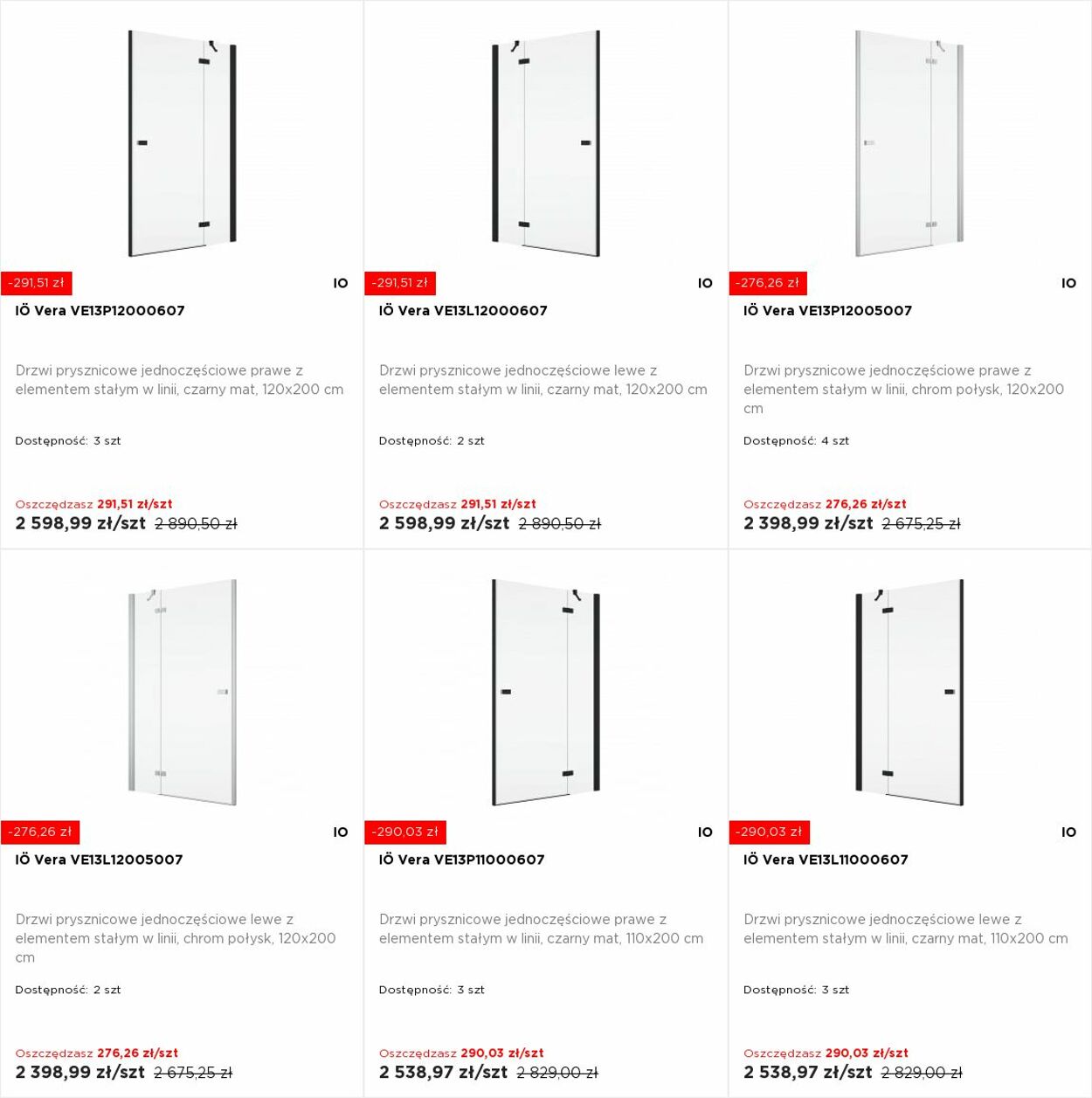Image resolution: width=1092 pixels, height=1098 pixels.
Task: Click IO brand logo on VE13L11000607 card
Action: [1068, 832]
